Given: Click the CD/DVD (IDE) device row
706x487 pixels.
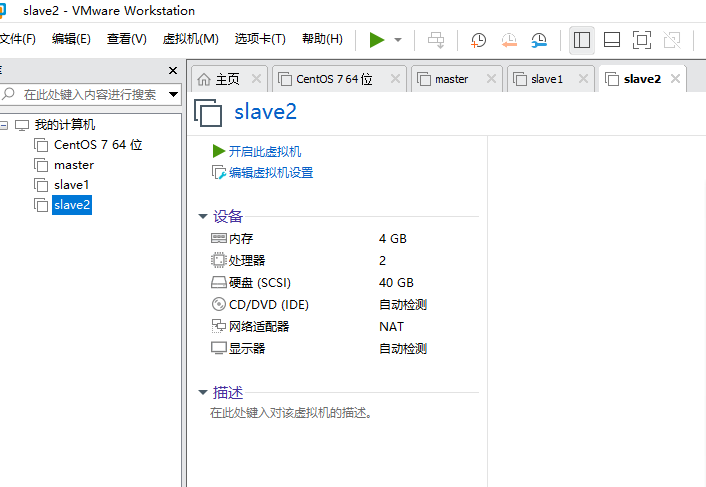Looking at the screenshot, I should 318,305.
